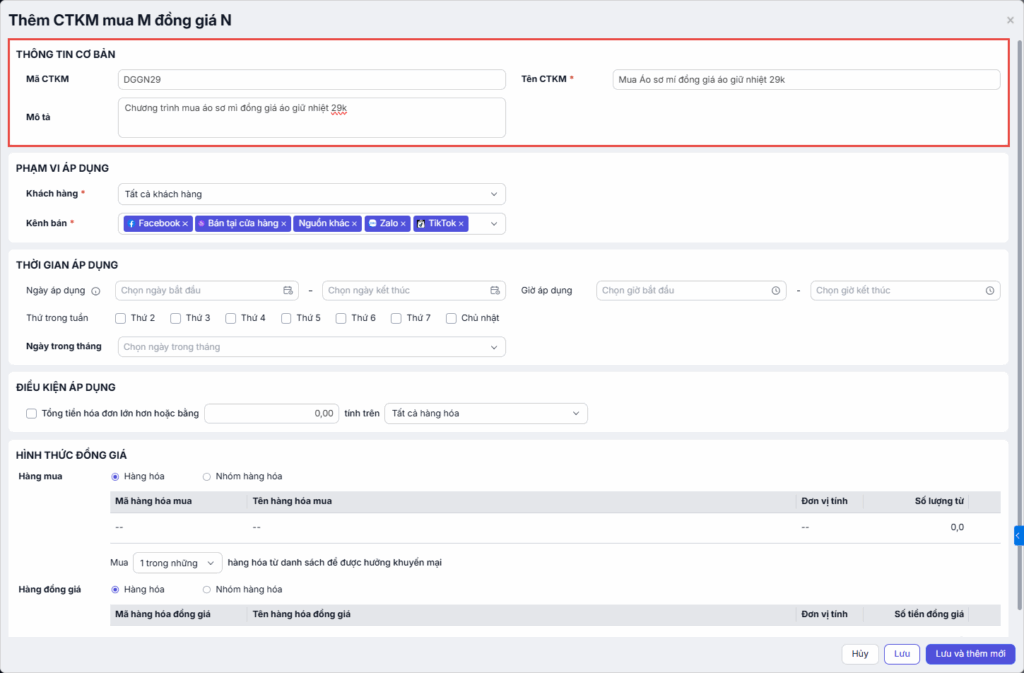Open the Tất cả hàng hóa dropdown
The height and width of the screenshot is (673, 1024).
point(486,413)
